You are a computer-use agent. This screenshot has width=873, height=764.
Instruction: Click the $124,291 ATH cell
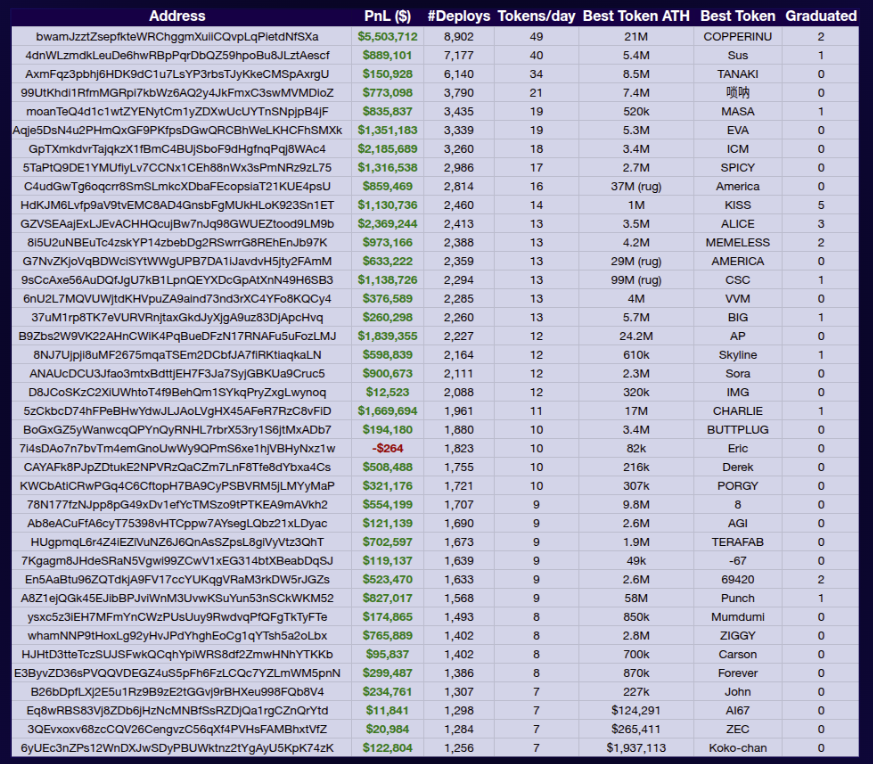click(x=636, y=711)
